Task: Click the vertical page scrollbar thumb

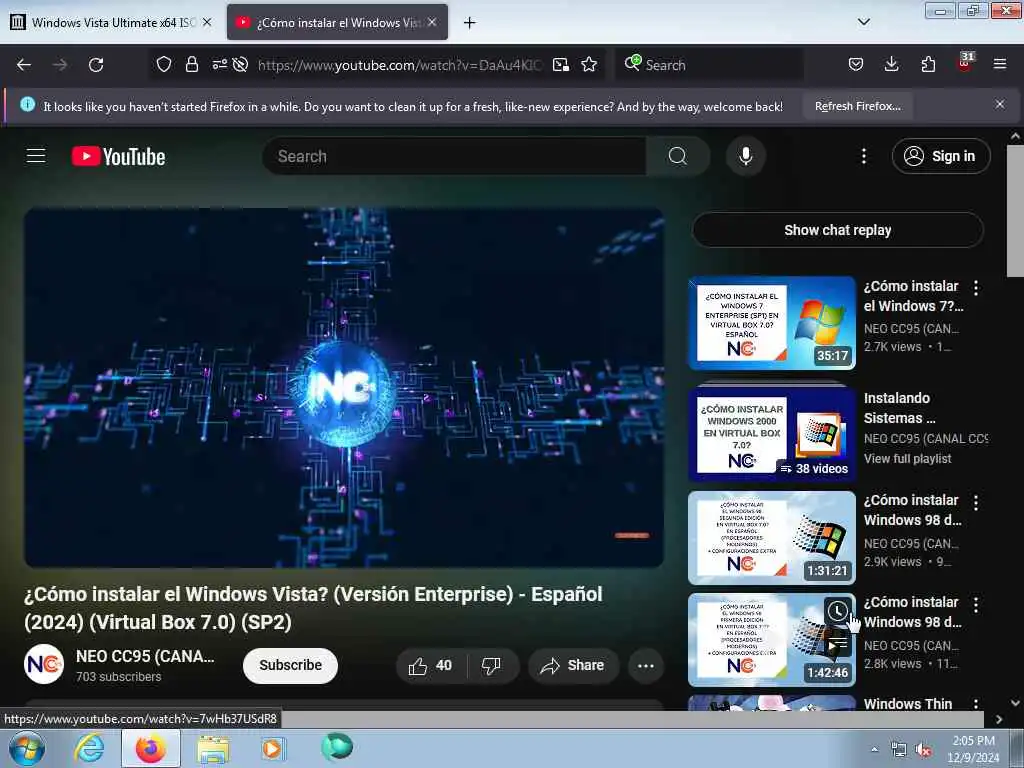Action: coord(1016,210)
